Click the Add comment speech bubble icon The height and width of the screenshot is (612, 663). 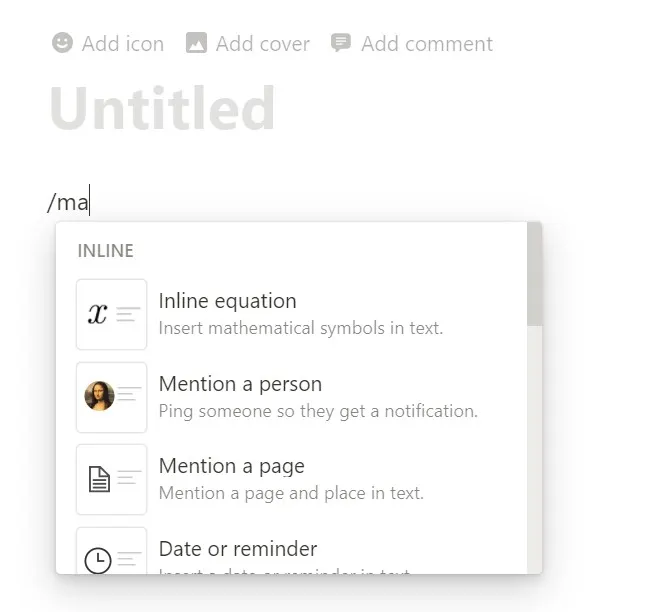[x=341, y=43]
